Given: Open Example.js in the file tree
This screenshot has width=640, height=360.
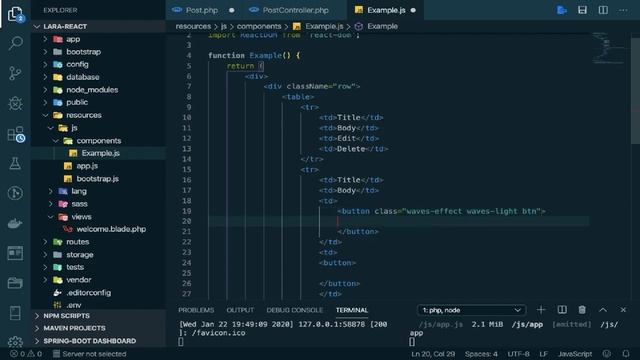Looking at the screenshot, I should [x=98, y=153].
